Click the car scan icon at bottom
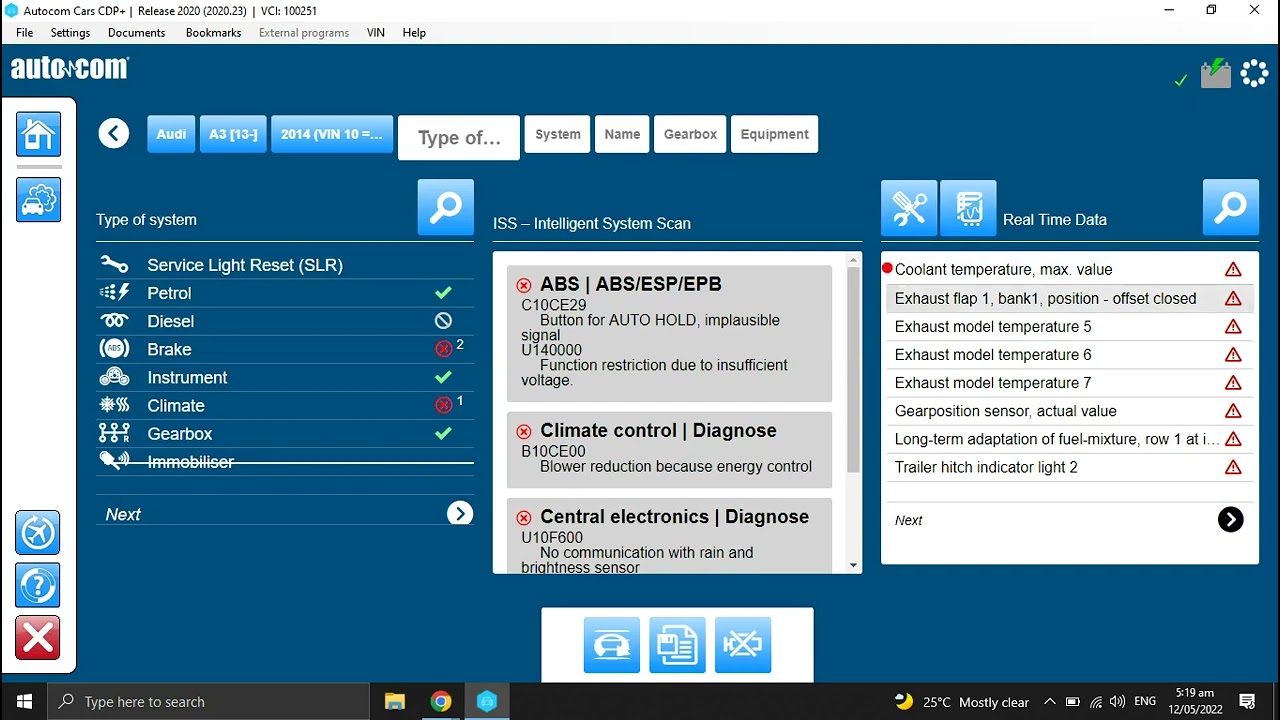 (x=612, y=645)
